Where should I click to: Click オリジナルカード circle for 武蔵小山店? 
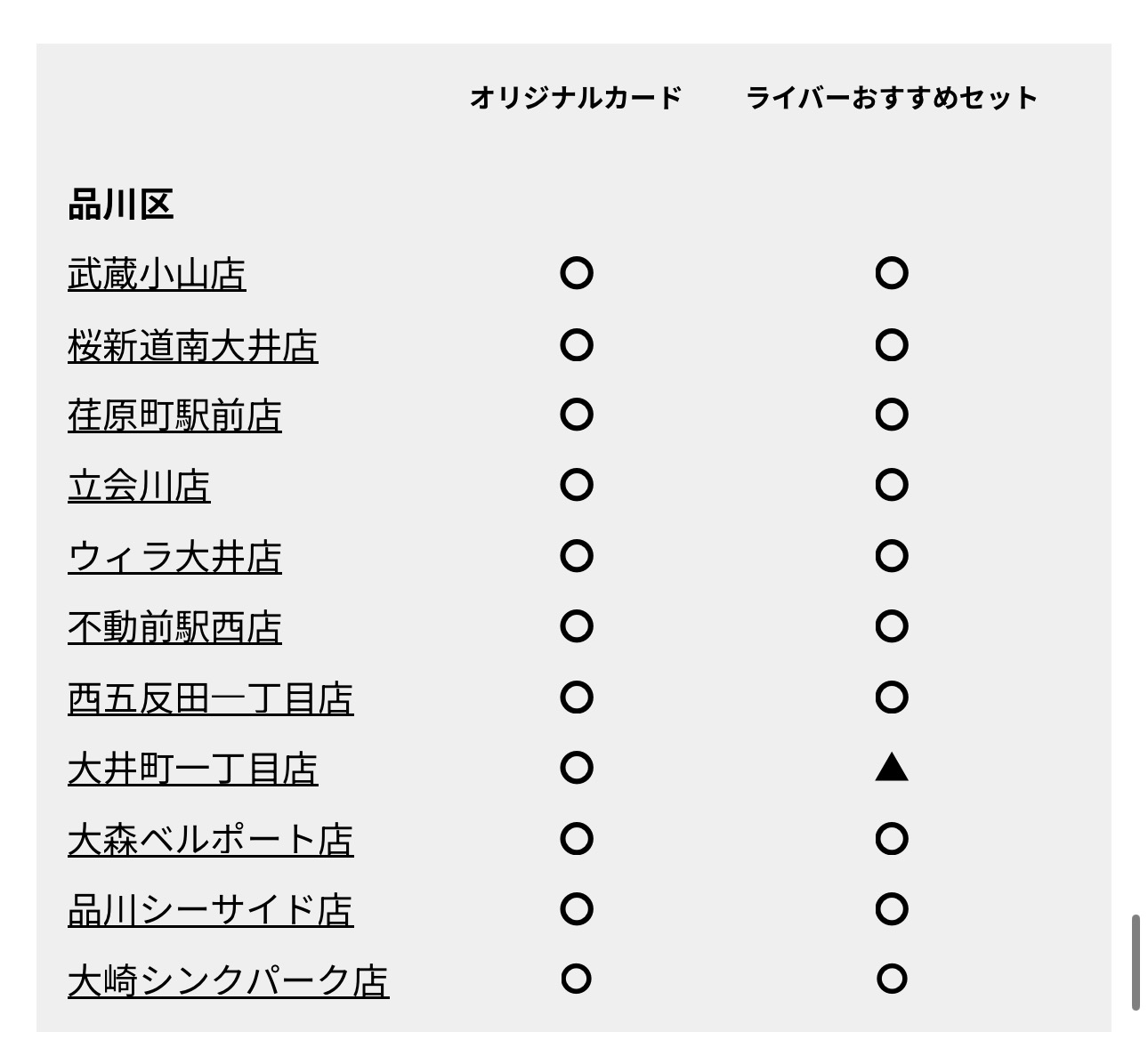coord(577,272)
